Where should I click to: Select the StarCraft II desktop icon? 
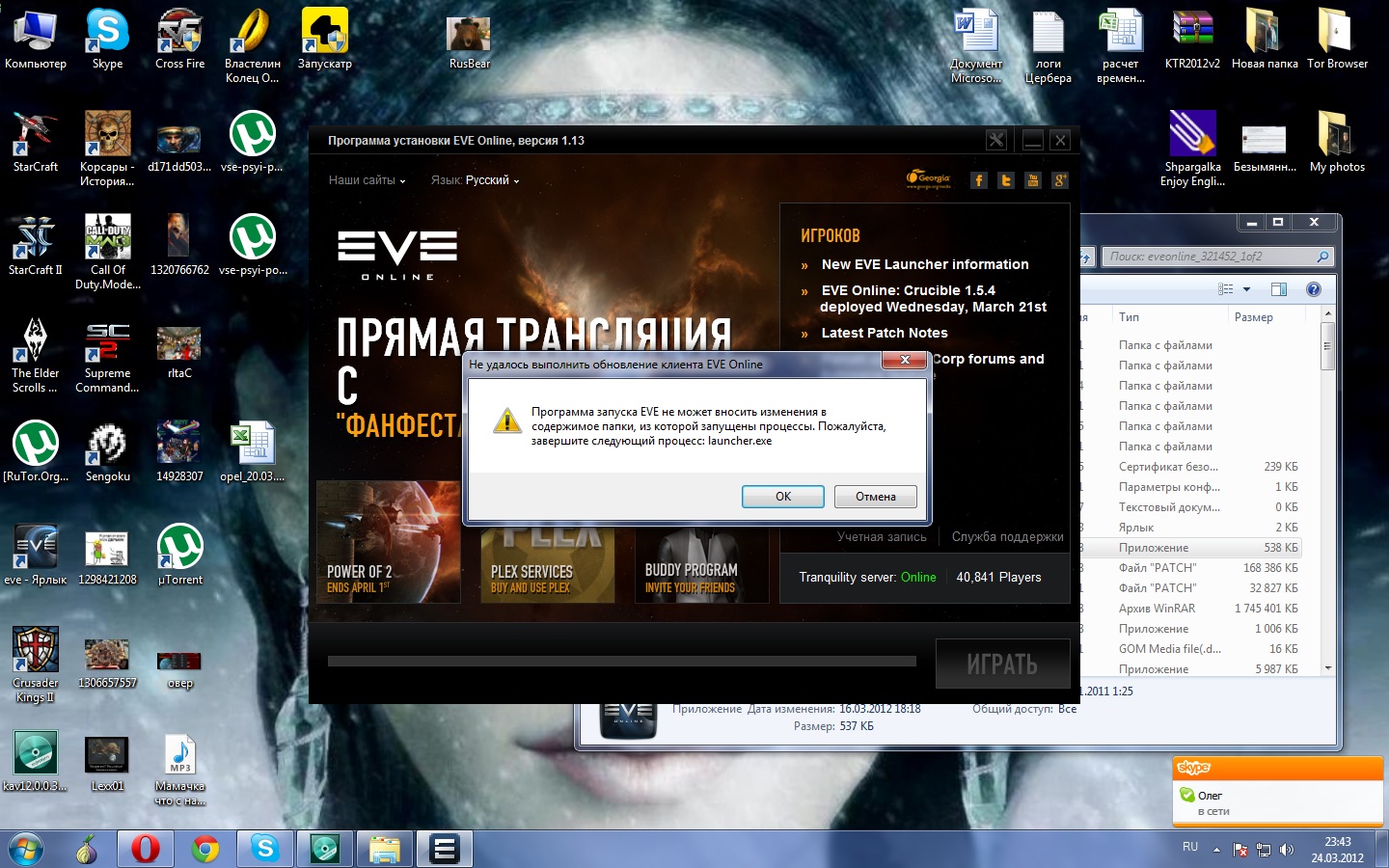coord(36,247)
